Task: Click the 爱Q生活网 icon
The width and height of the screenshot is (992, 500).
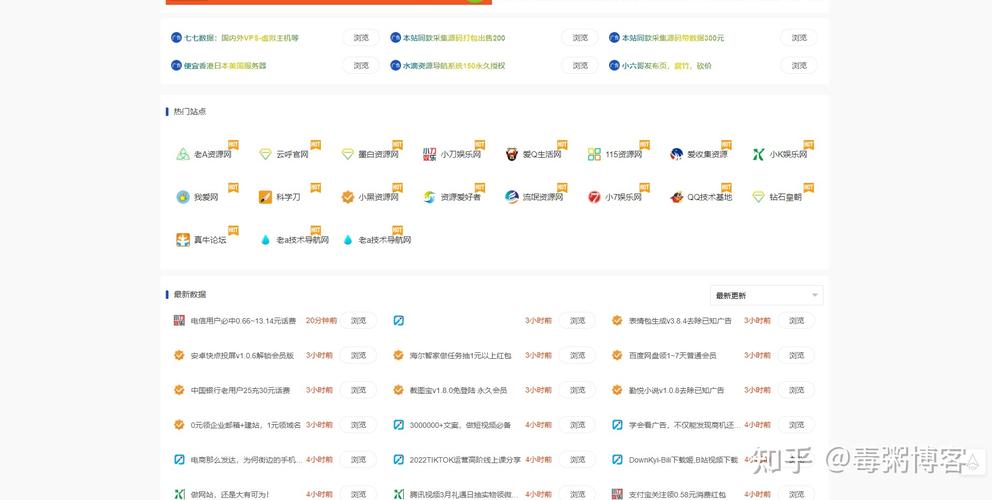Action: [512, 154]
